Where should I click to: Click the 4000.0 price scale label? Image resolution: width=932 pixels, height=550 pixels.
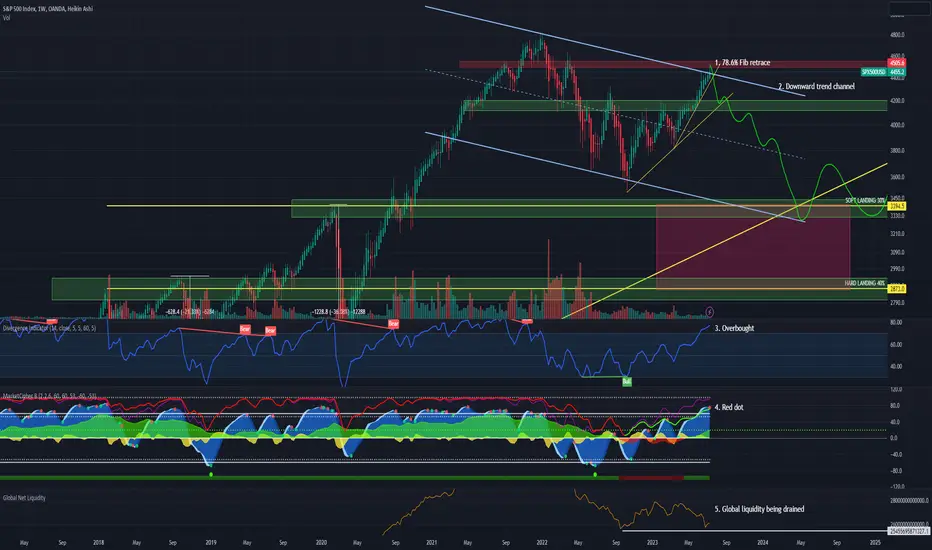pyautogui.click(x=897, y=125)
